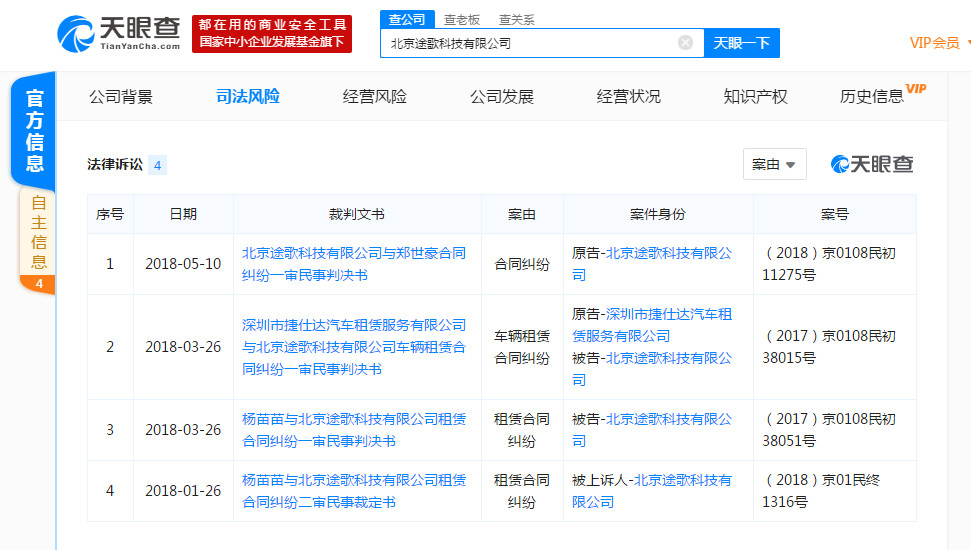Open the 知识产权 section tab
This screenshot has height=550, width=971.
coord(755,97)
